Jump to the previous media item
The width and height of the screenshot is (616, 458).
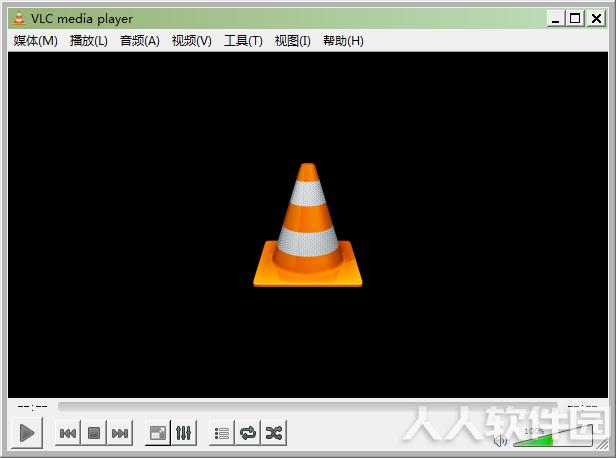68,433
